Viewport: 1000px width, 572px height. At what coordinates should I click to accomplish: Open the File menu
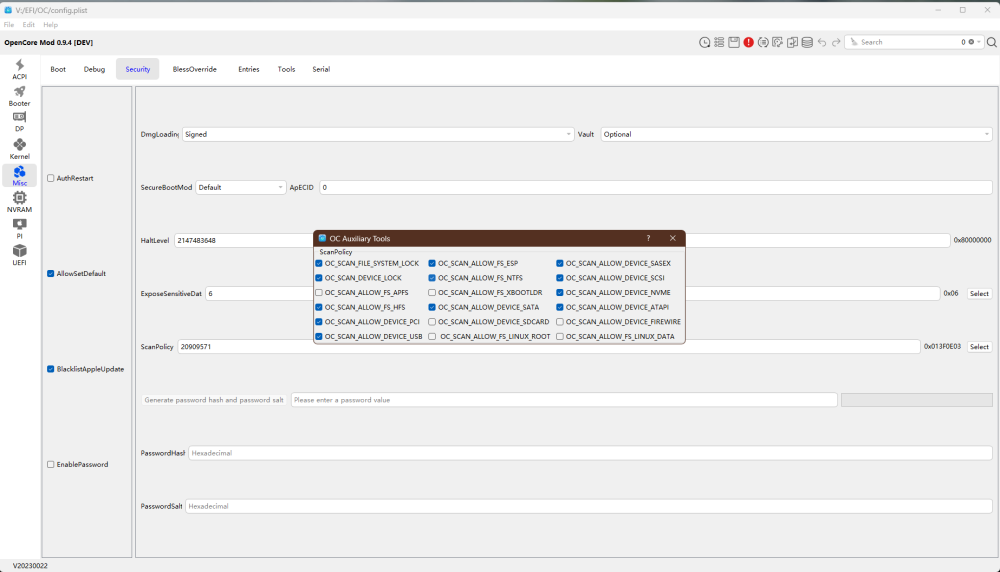click(x=9, y=25)
